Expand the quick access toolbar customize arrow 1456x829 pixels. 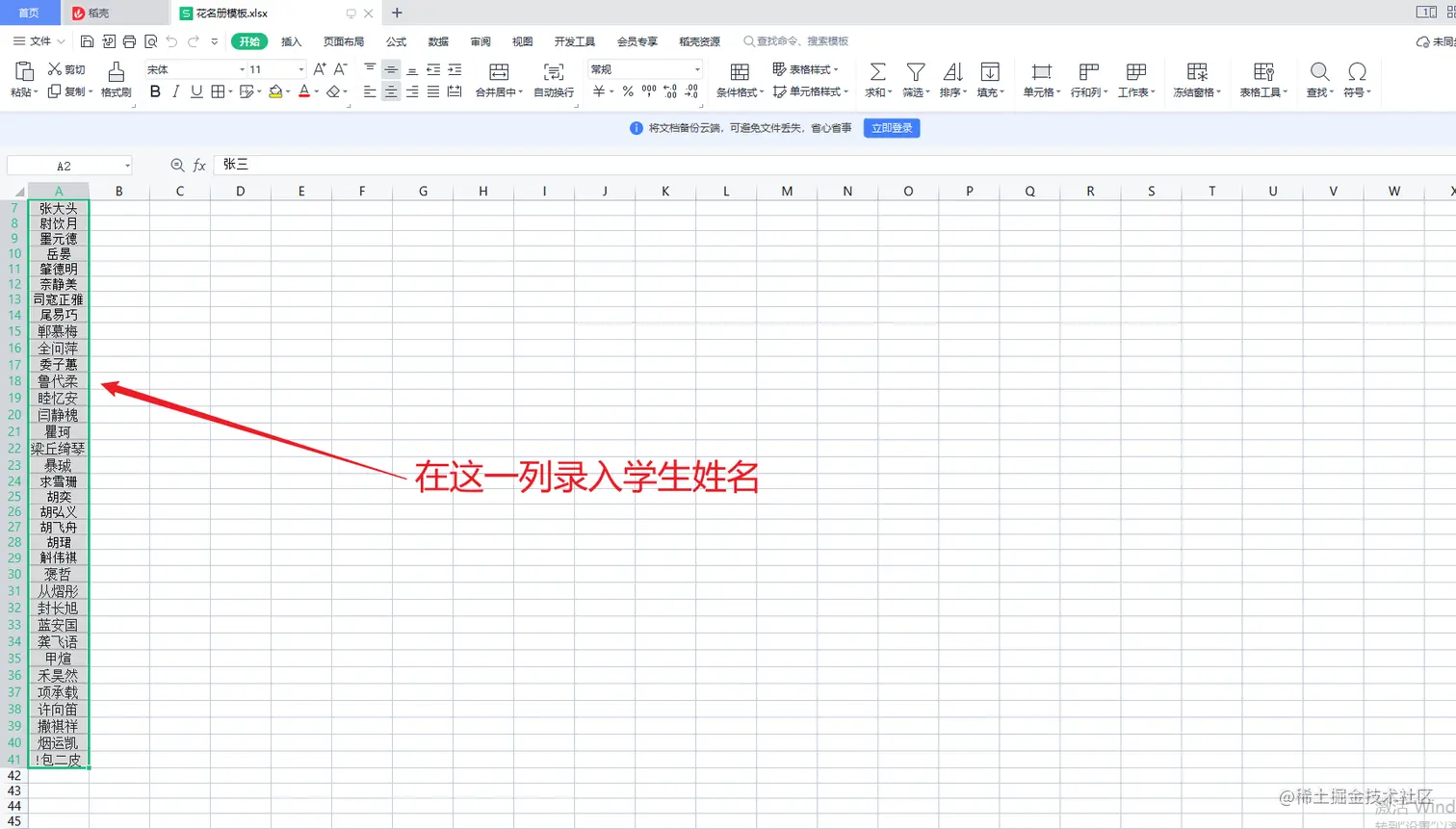(x=215, y=41)
